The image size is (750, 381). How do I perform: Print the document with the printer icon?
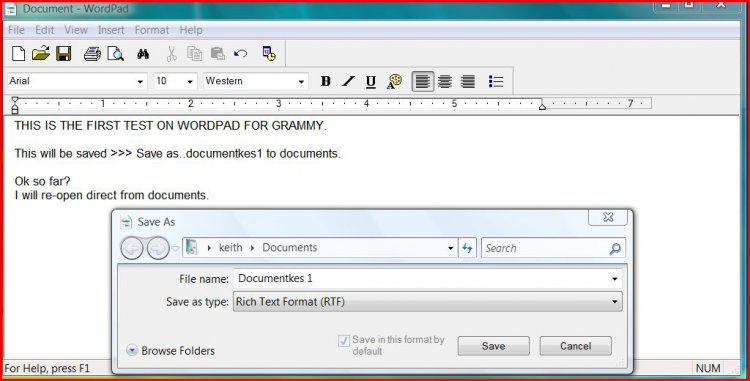point(92,54)
